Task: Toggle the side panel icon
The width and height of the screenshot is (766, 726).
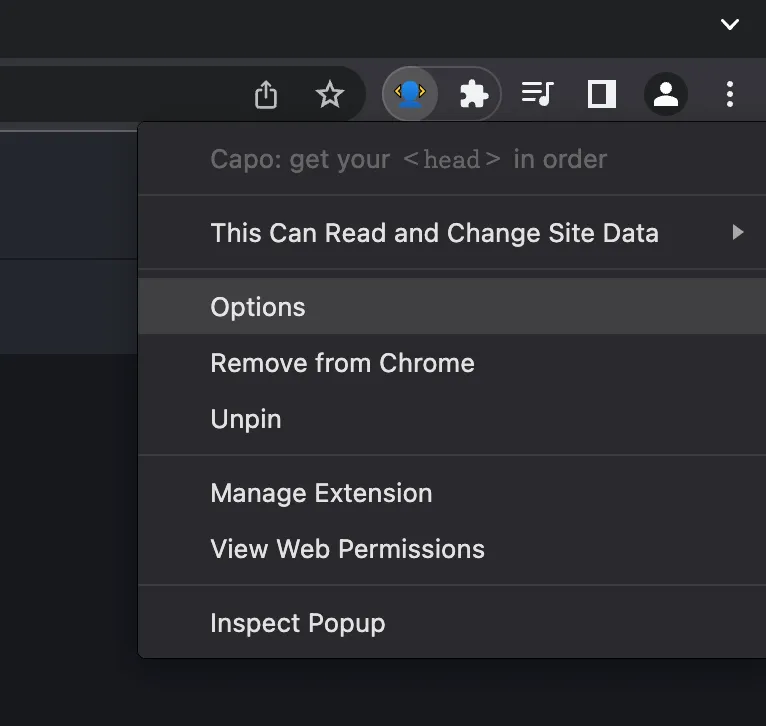Action: [601, 94]
